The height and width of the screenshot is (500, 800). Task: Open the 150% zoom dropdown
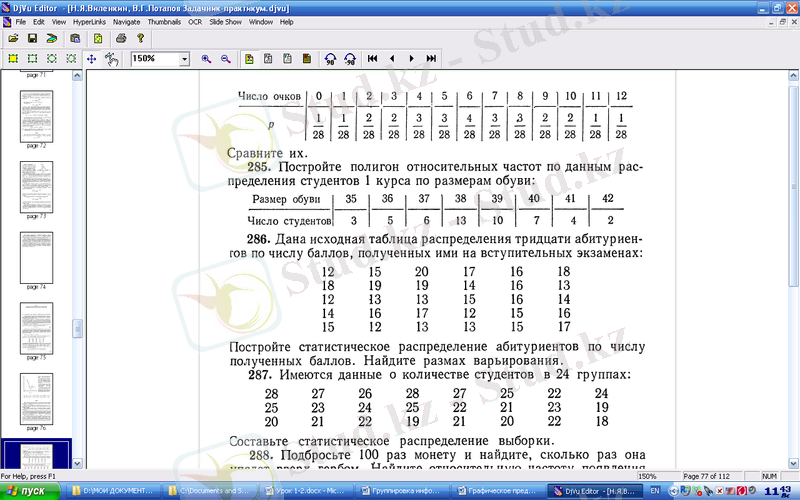[x=184, y=59]
